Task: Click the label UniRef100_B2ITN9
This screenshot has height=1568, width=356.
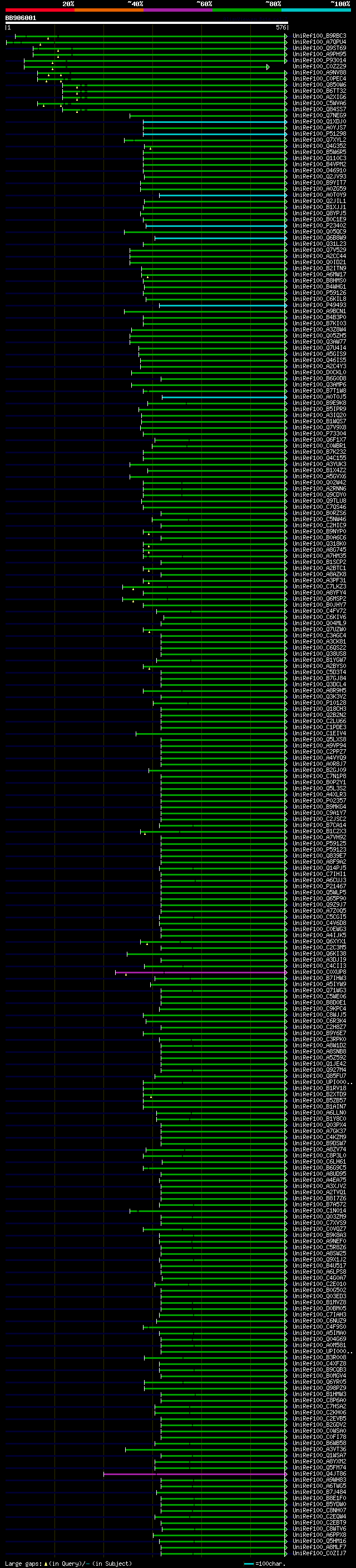Action: pos(319,269)
